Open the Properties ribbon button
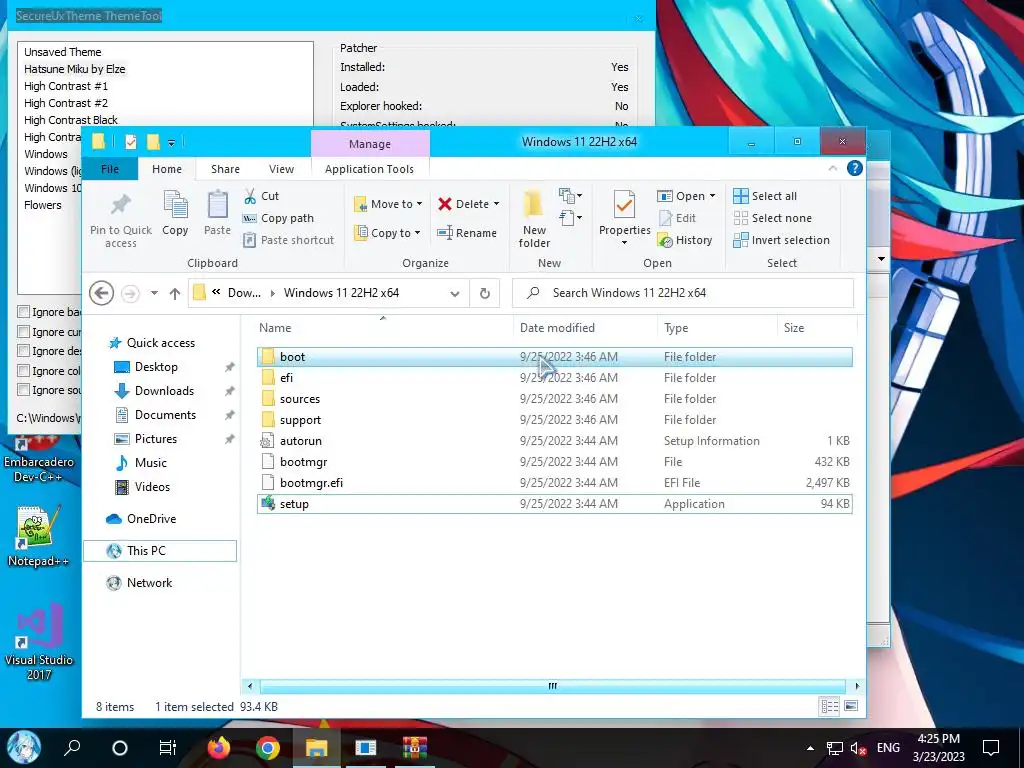 click(x=624, y=219)
